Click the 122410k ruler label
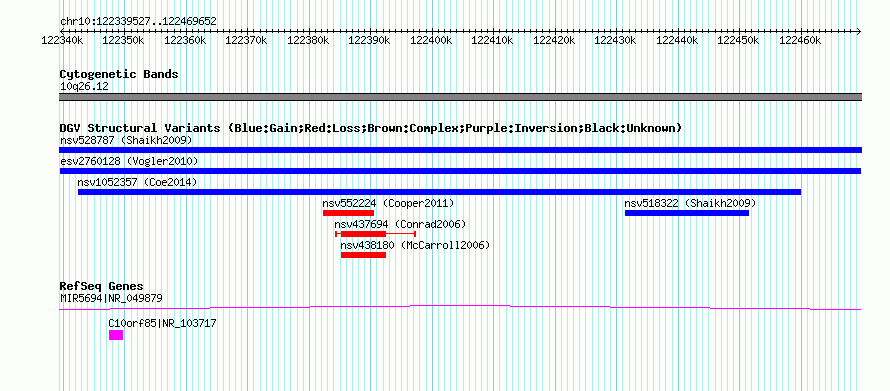890x391 pixels. 493,41
